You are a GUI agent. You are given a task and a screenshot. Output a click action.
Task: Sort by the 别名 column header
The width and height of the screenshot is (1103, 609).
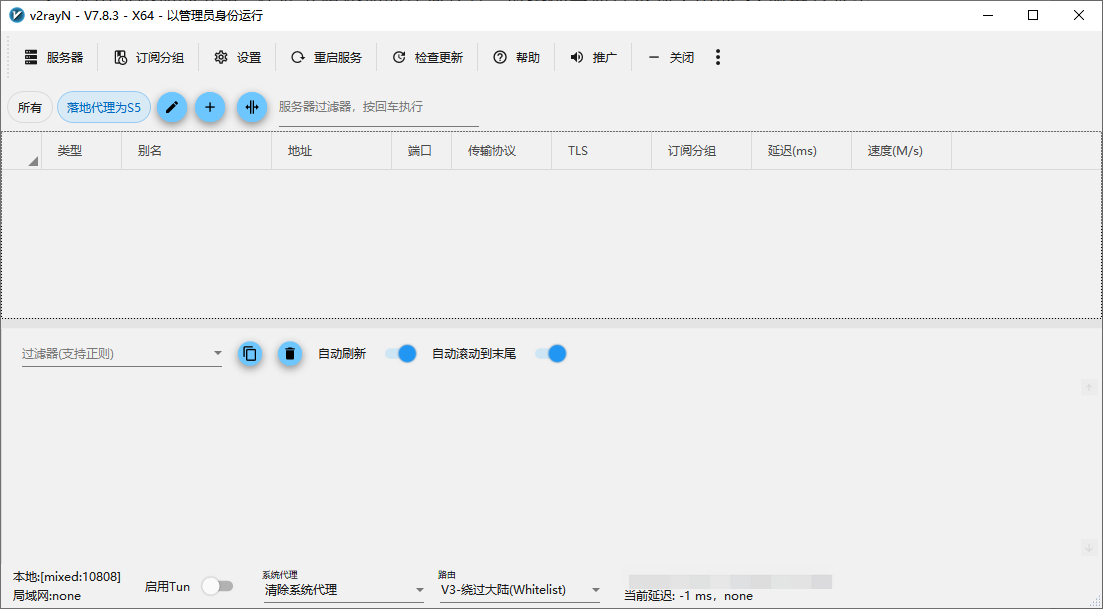[196, 151]
